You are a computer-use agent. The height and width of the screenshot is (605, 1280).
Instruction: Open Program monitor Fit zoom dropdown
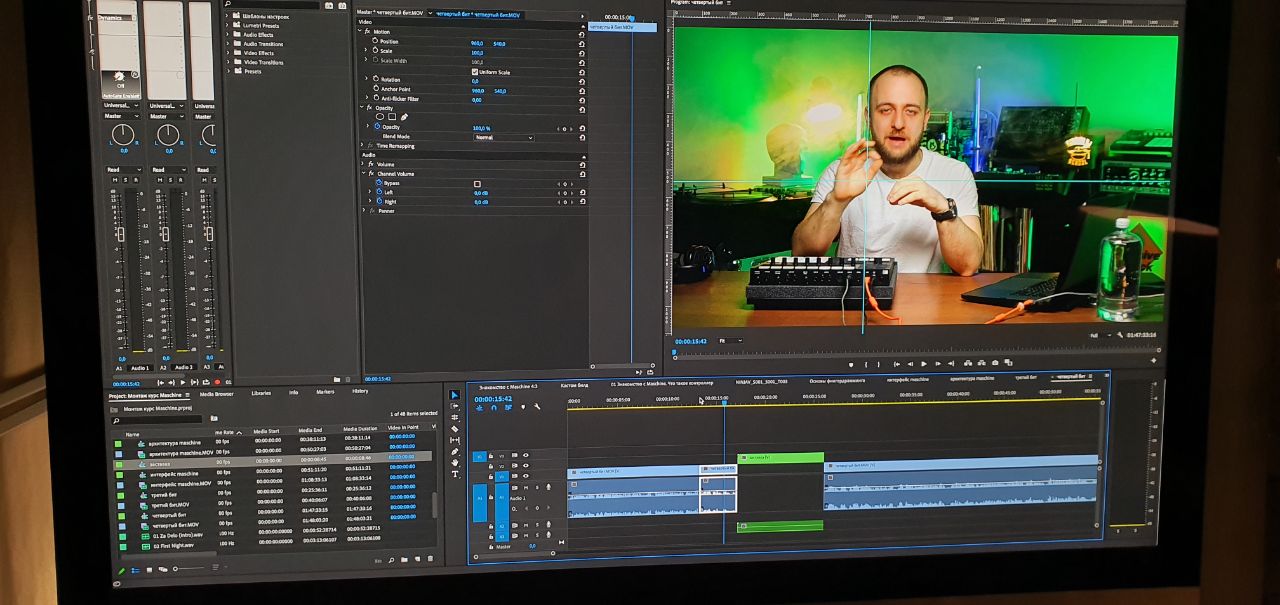(x=732, y=340)
